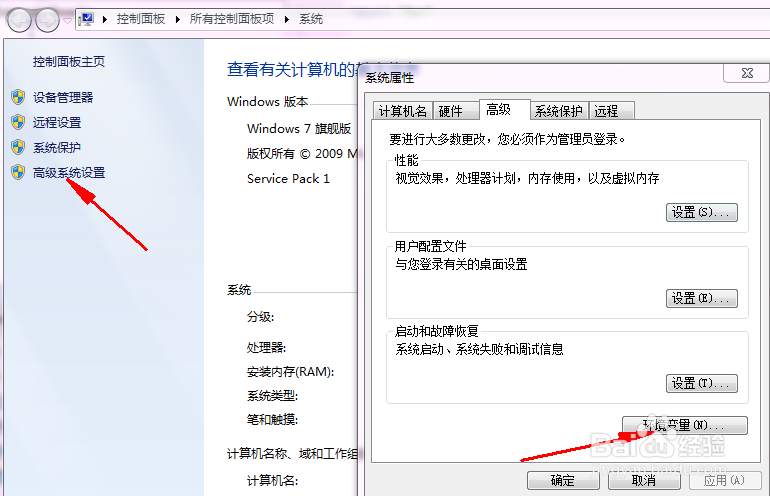Expand the arrow after 控制面板 in breadcrumb
Screen dimensions: 770x496
[178, 20]
